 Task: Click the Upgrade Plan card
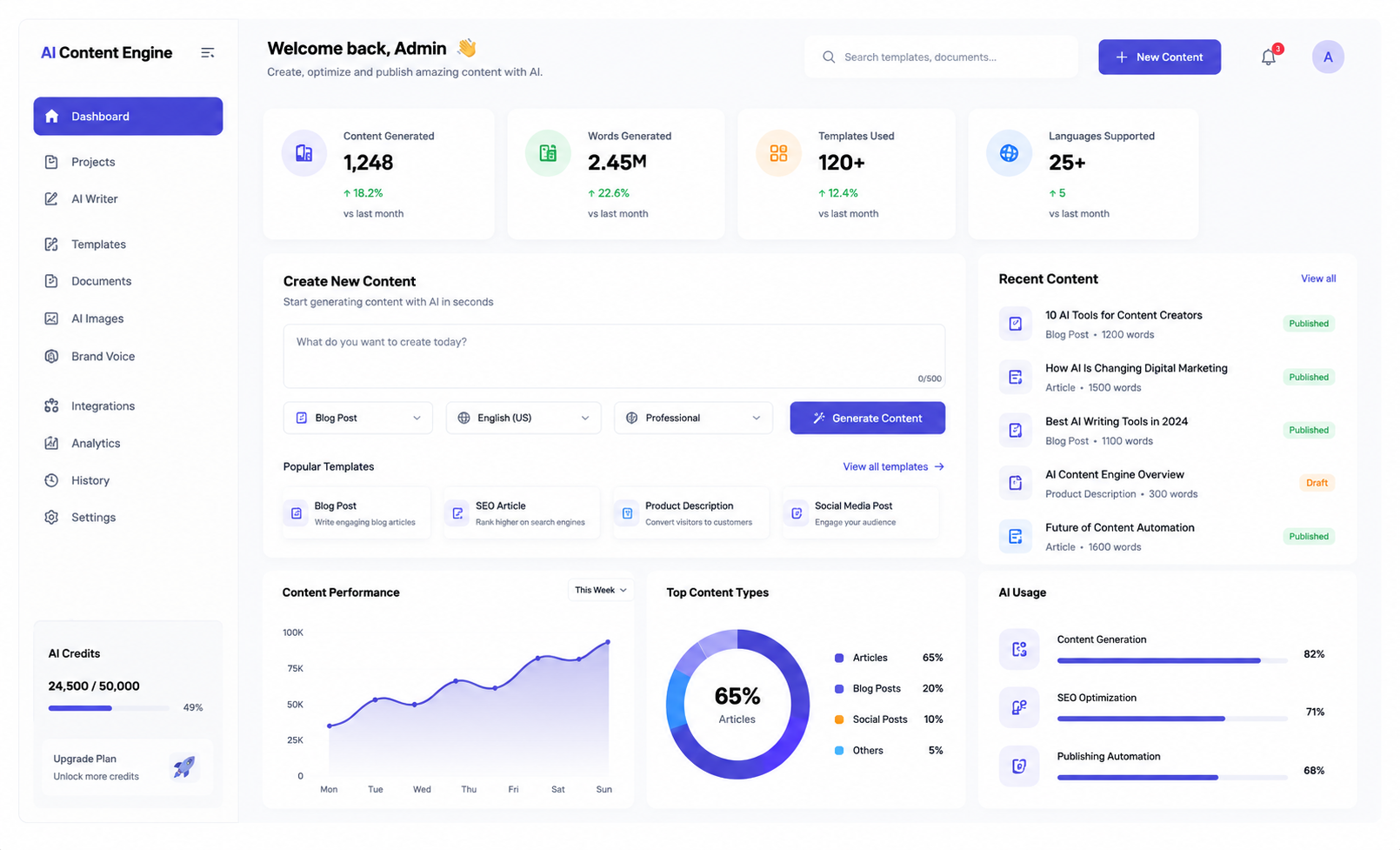click(128, 767)
